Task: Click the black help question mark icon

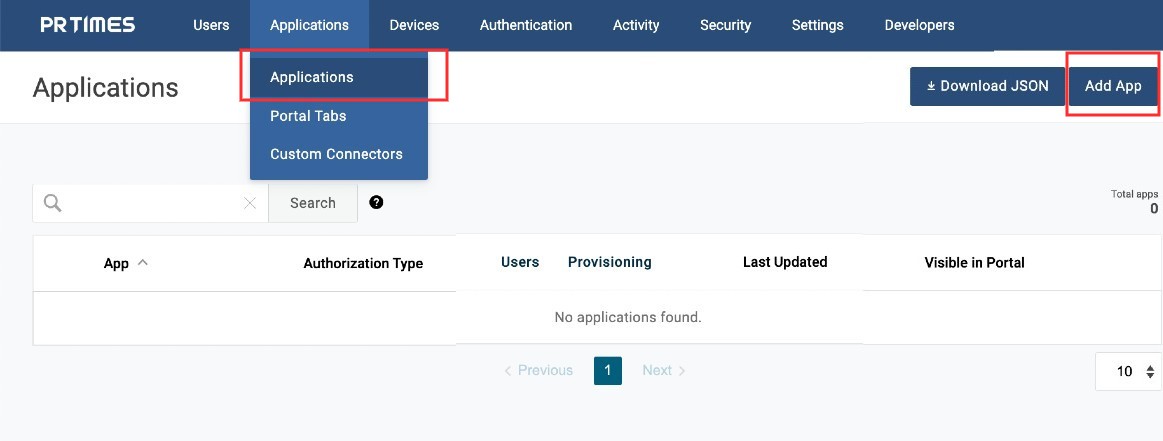Action: point(376,202)
